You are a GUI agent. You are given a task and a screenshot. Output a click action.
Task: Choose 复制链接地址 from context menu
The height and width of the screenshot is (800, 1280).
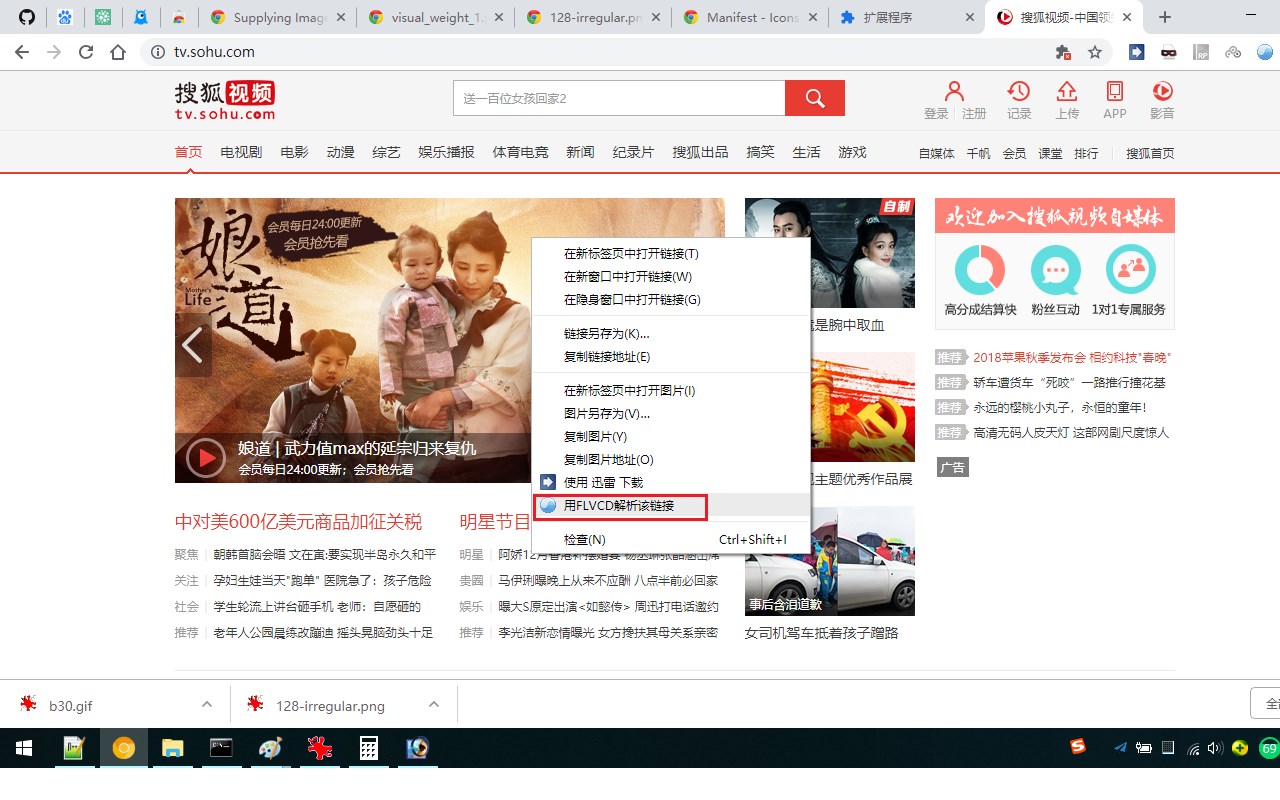point(670,357)
